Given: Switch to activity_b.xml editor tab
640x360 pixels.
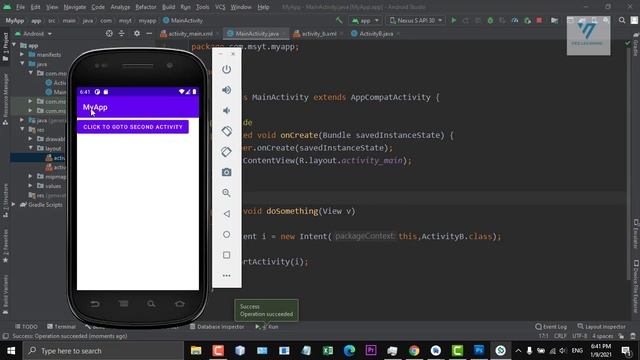Looking at the screenshot, I should point(315,33).
